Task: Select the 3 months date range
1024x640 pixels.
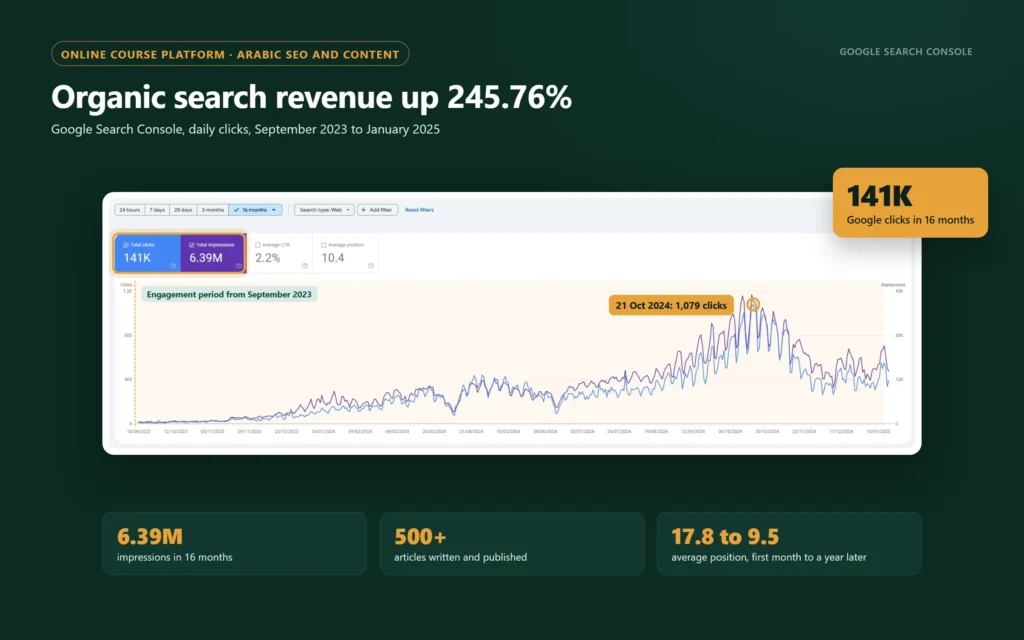Action: click(x=213, y=210)
